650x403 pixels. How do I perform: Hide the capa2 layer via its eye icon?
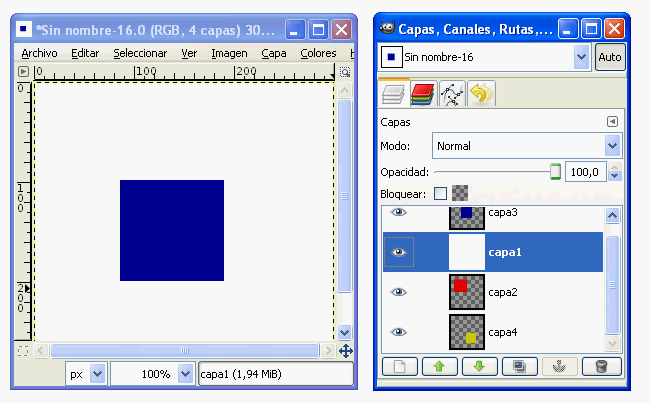click(x=398, y=292)
